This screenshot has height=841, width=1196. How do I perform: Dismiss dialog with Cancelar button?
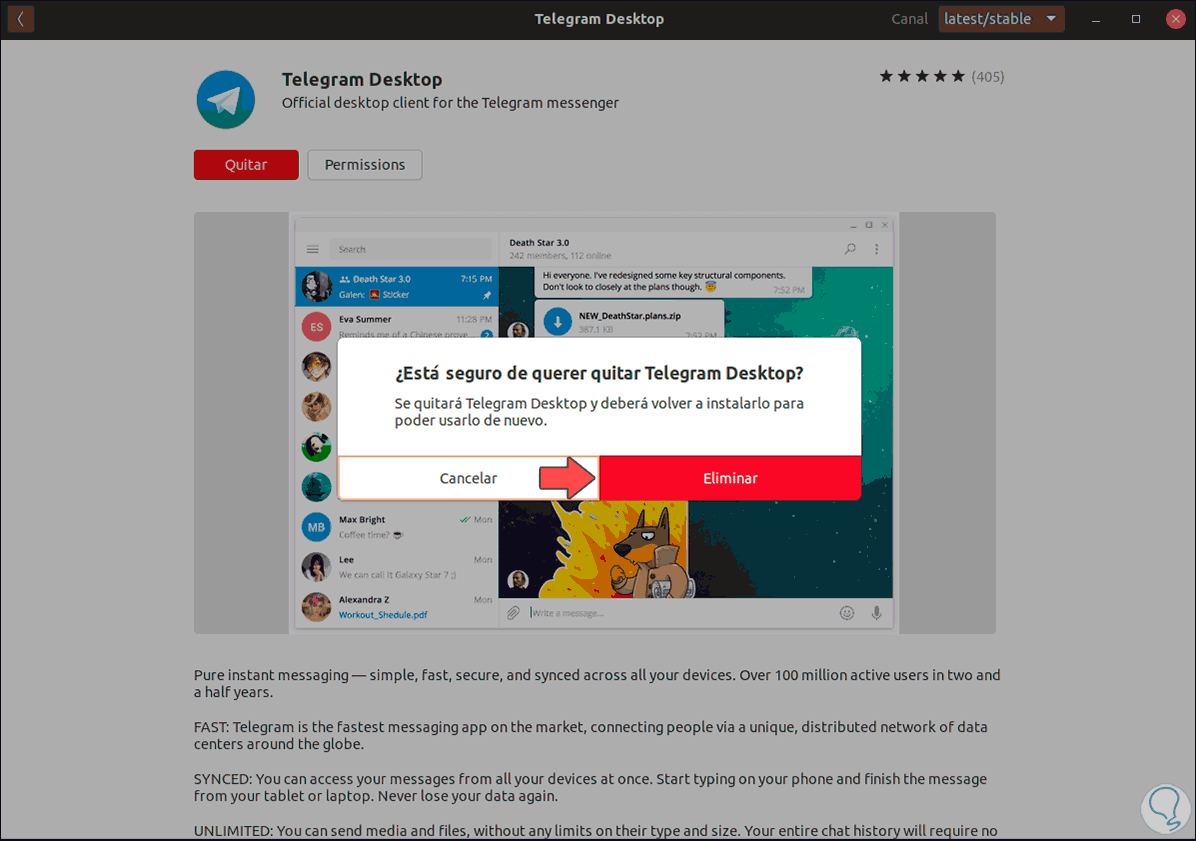(x=468, y=478)
